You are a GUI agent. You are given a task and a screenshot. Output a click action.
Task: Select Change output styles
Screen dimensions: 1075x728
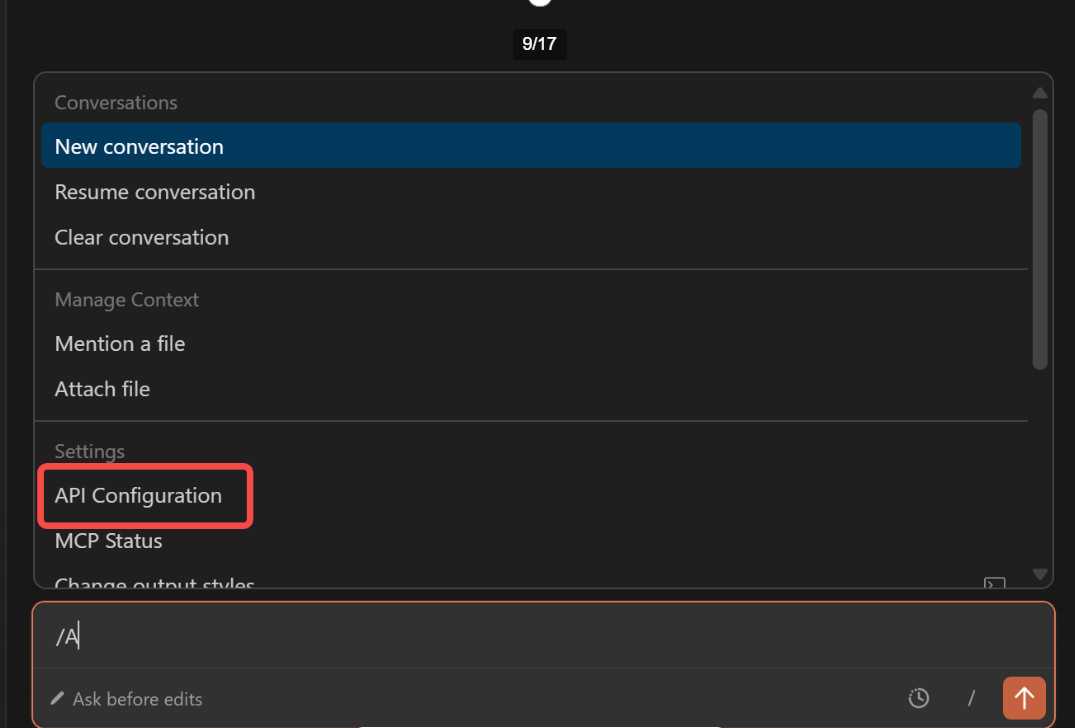[x=155, y=583]
